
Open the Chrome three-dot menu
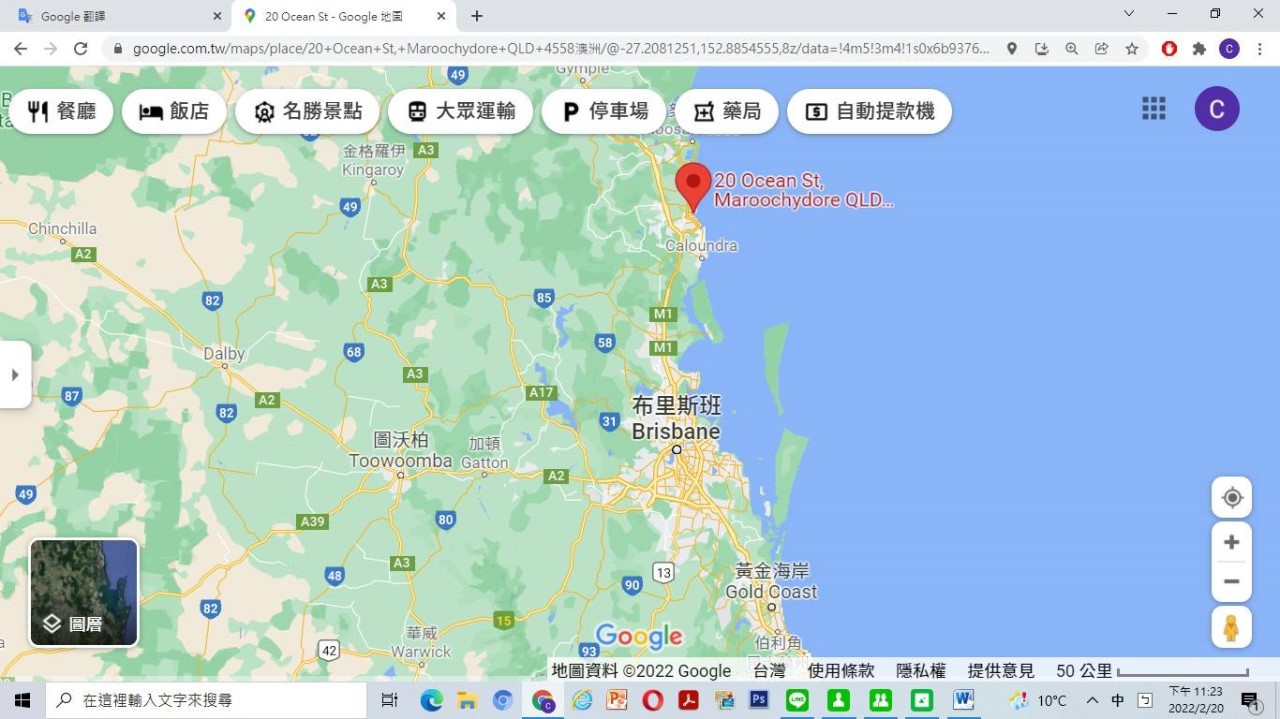[1259, 48]
